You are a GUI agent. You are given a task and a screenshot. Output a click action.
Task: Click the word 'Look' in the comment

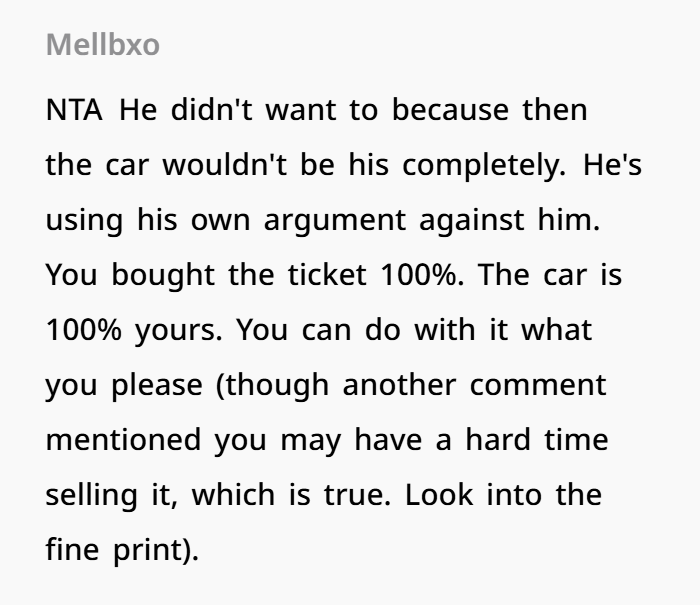point(439,495)
